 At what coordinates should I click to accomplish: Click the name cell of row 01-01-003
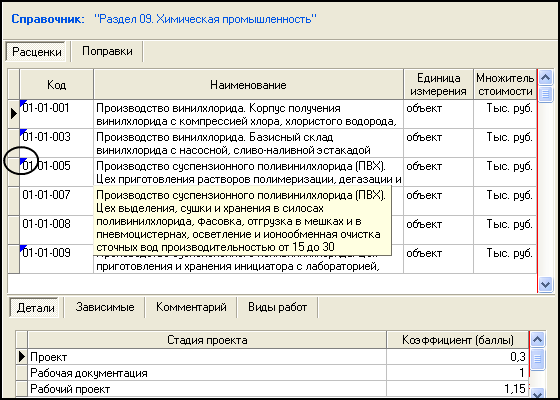tap(248, 143)
